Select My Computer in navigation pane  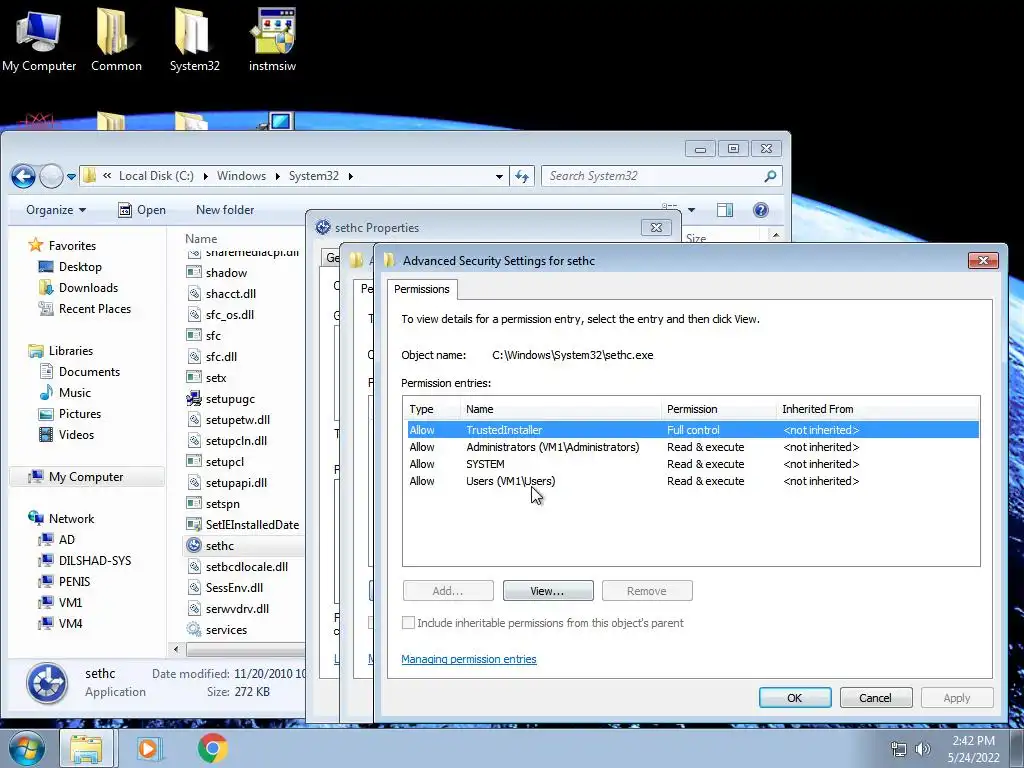coord(86,477)
